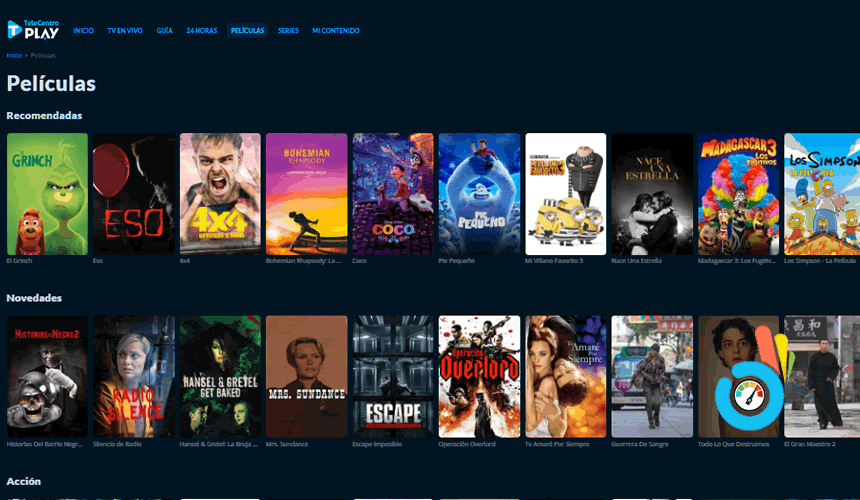Open the SERIES section
The image size is (860, 500).
point(288,31)
